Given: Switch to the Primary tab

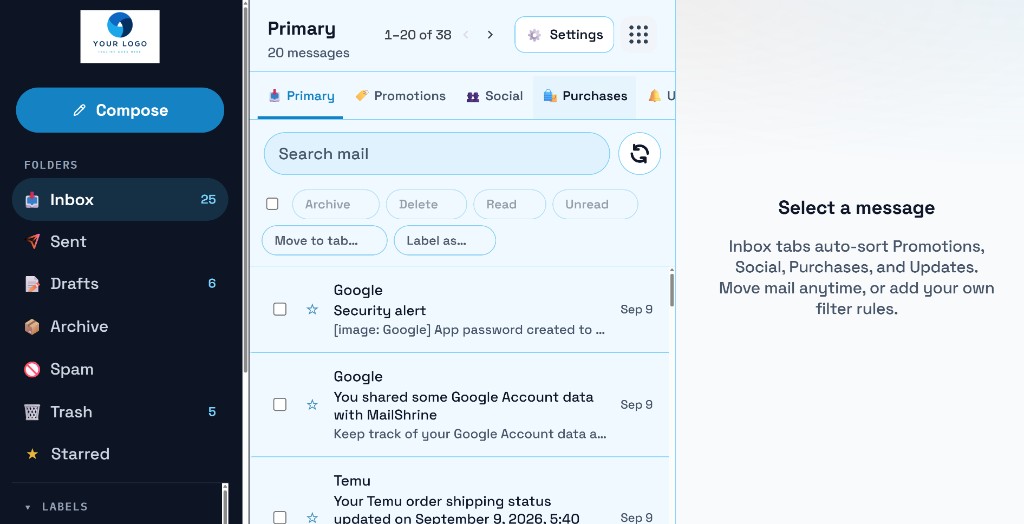Looking at the screenshot, I should 301,96.
